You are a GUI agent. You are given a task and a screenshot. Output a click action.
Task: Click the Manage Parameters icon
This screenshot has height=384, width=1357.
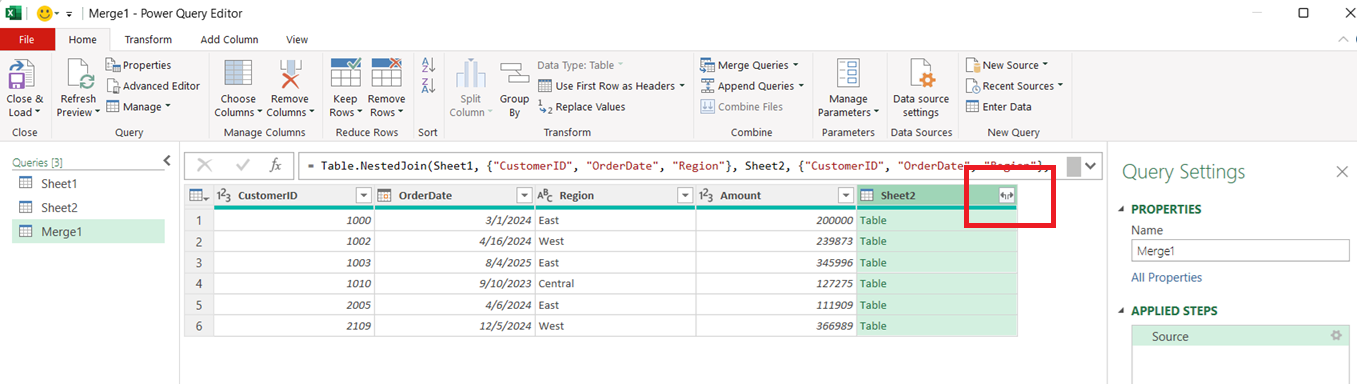pos(848,74)
